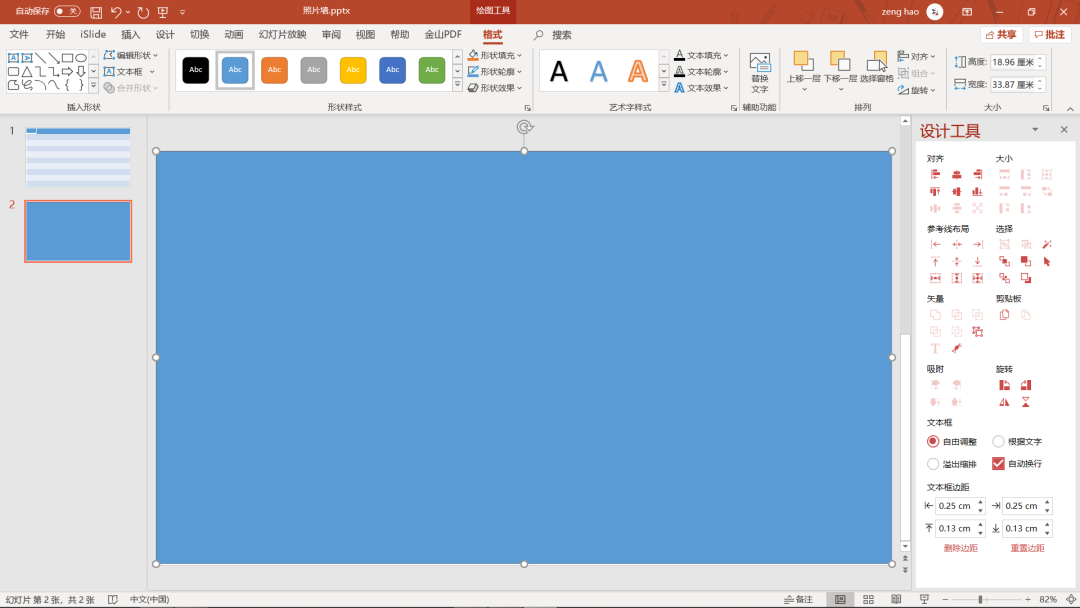Expand the shape styles gallery more arrow
Viewport: 1080px width, 608px height.
(x=457, y=85)
